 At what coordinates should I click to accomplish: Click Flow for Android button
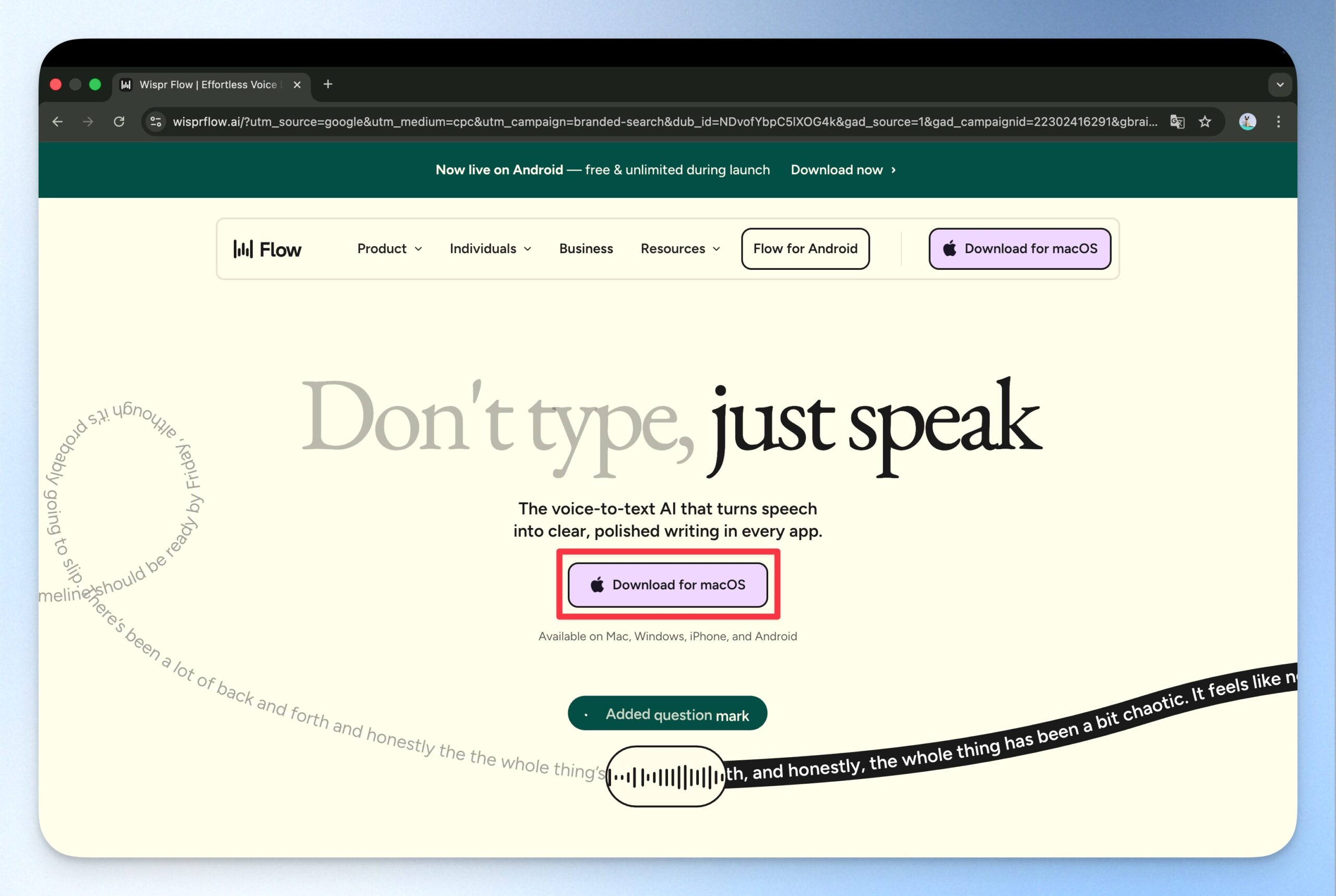tap(805, 248)
